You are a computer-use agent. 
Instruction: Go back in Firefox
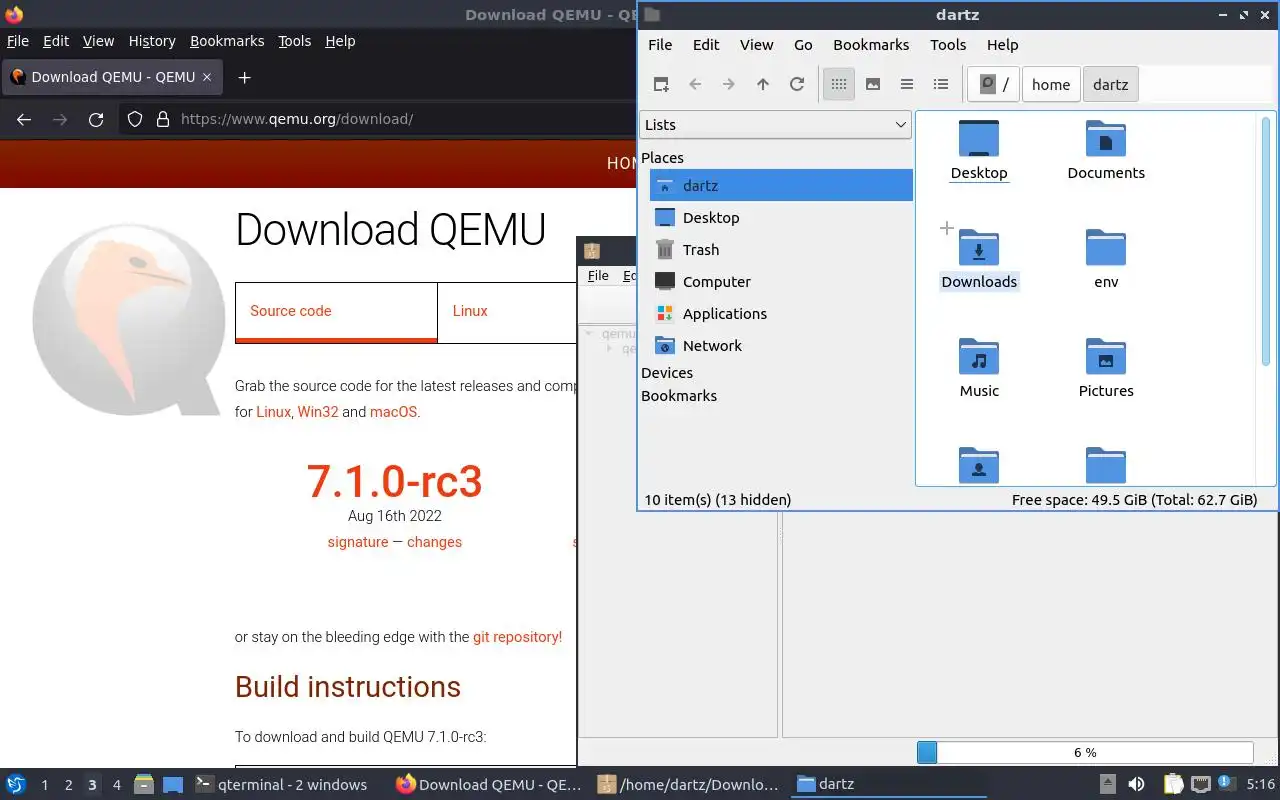click(x=24, y=119)
